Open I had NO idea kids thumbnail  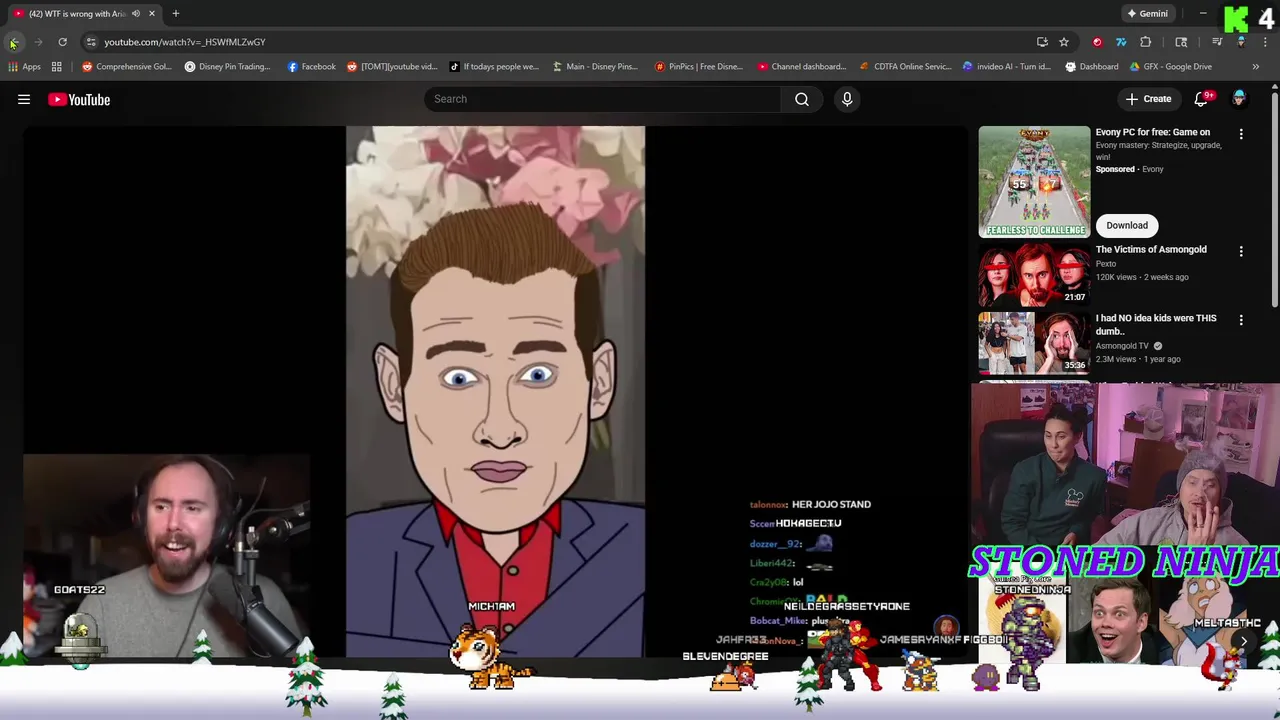tap(1034, 343)
